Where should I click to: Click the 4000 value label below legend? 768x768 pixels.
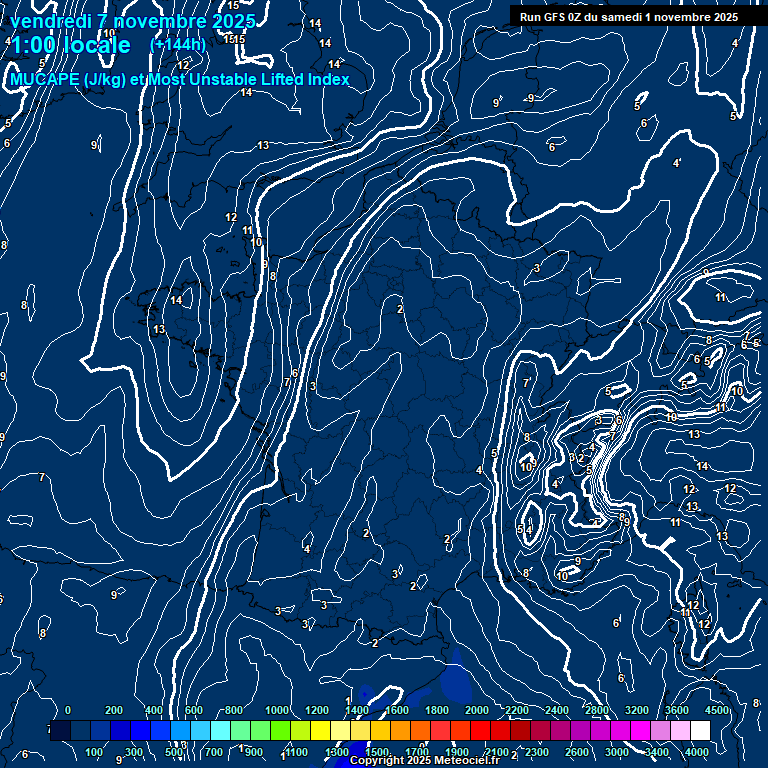(697, 752)
